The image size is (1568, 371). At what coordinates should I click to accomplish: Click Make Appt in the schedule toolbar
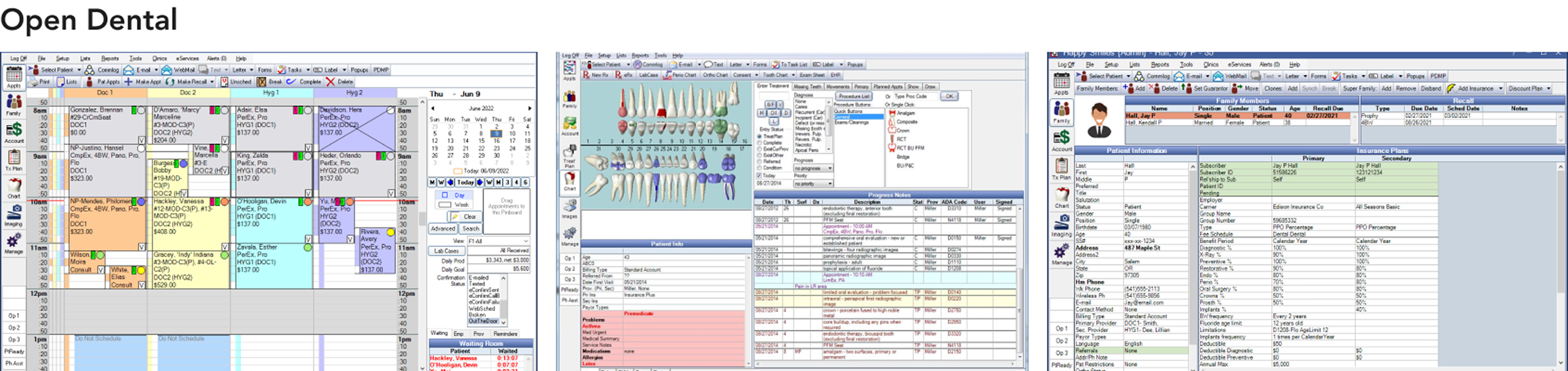pyautogui.click(x=142, y=82)
